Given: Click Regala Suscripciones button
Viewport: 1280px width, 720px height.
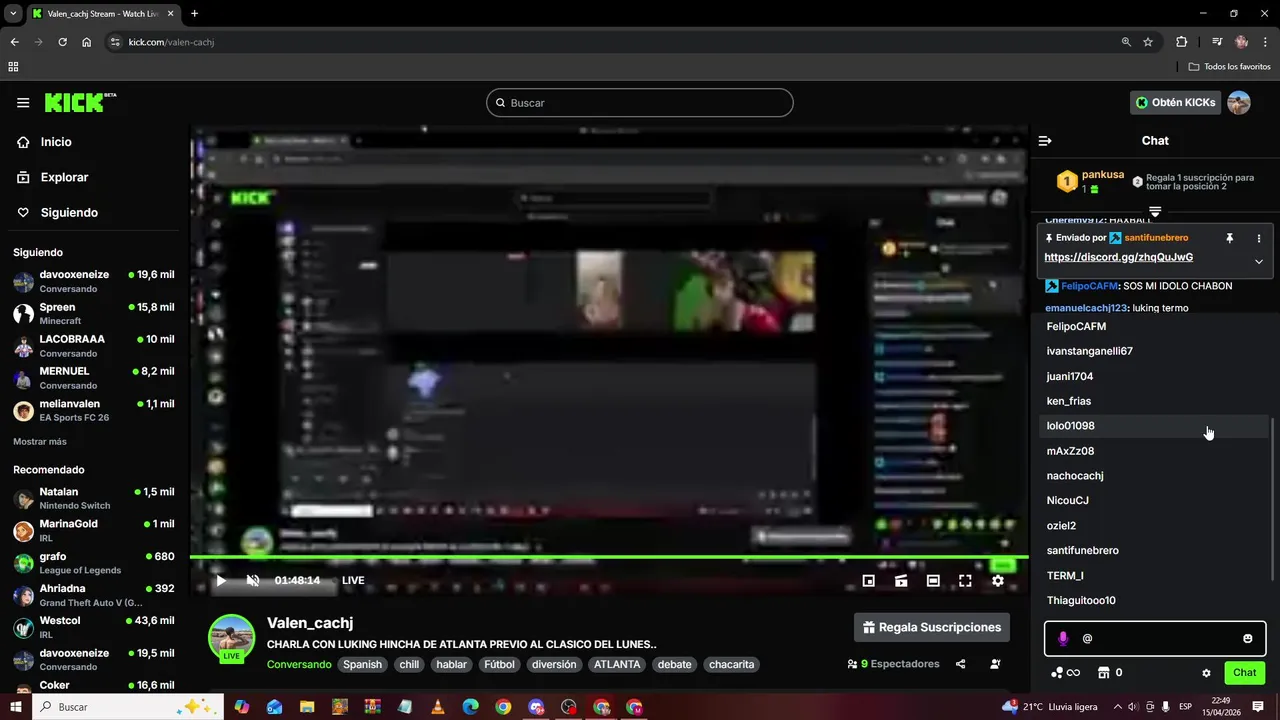Looking at the screenshot, I should pos(931,628).
